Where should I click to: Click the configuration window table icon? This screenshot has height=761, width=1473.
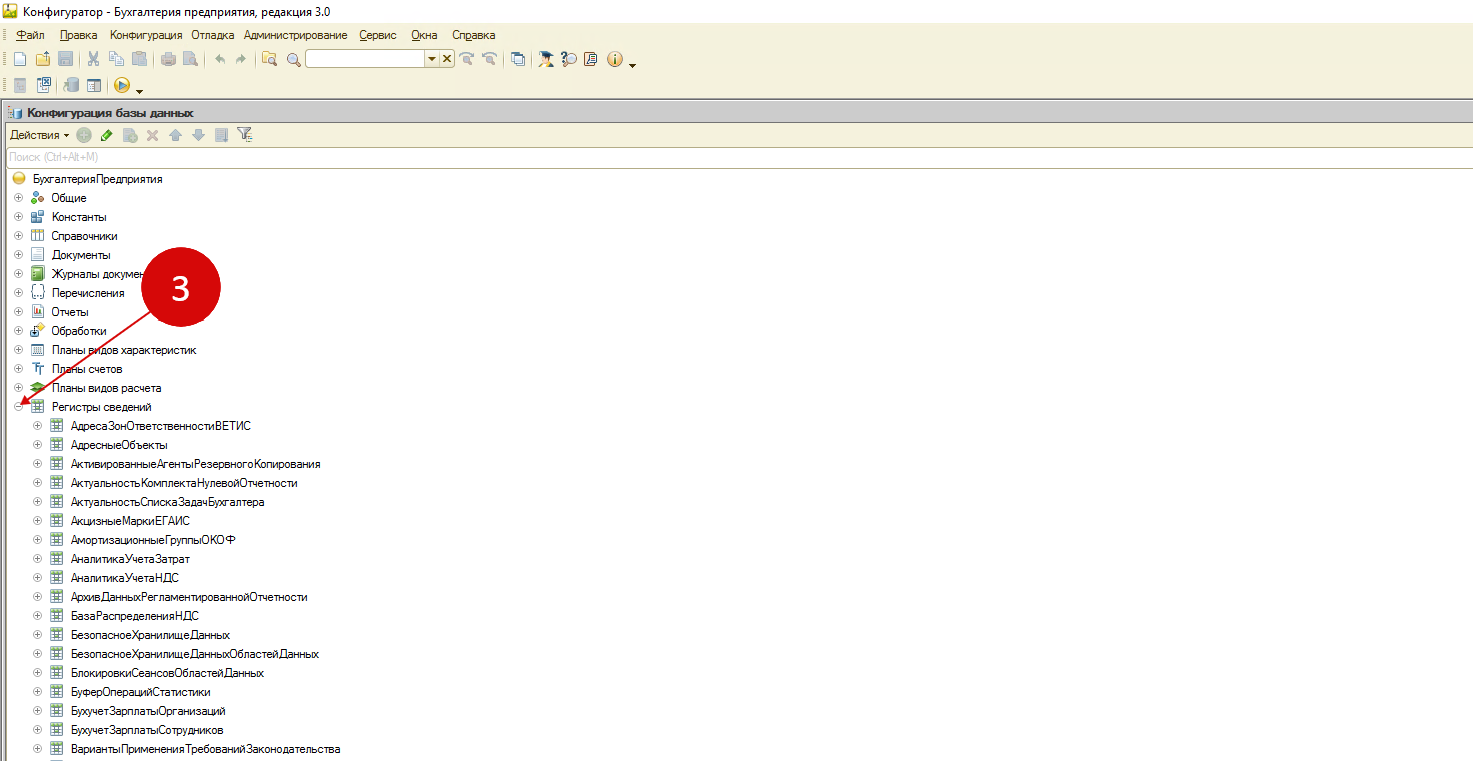[x=93, y=85]
